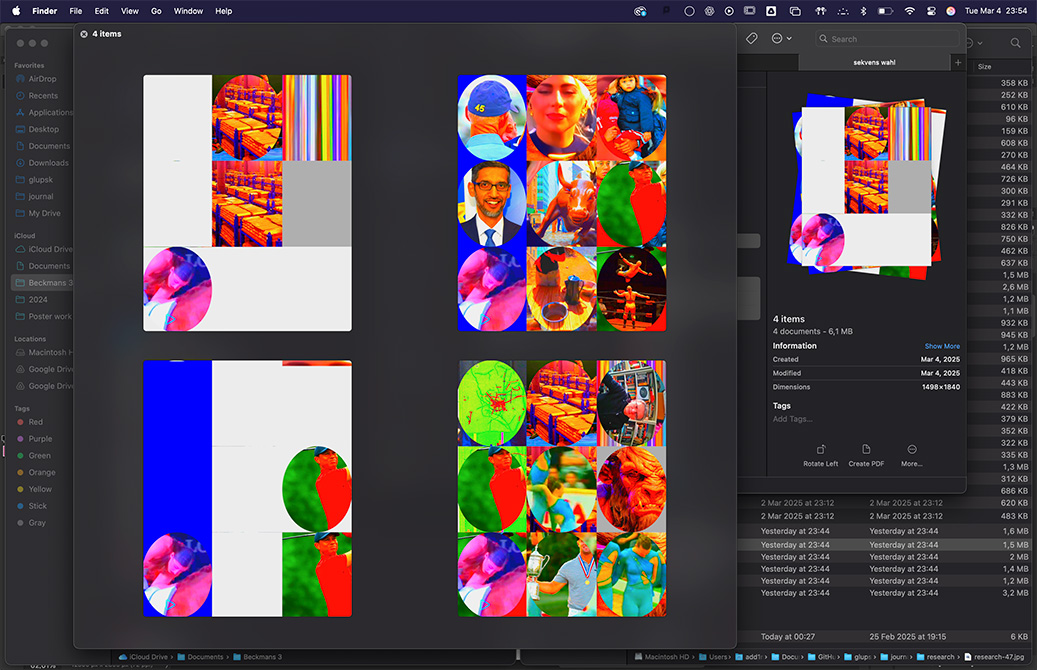Screen dimensions: 1037x670
Task: Open Control Center from the menu bar
Action: 930,11
